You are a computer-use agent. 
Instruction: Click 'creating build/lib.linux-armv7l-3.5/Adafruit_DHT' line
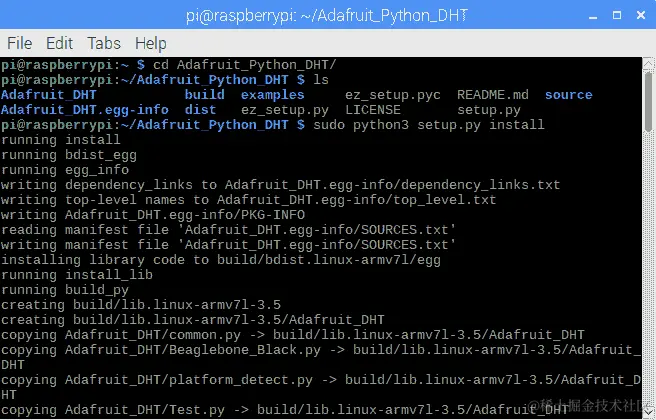tap(192, 320)
